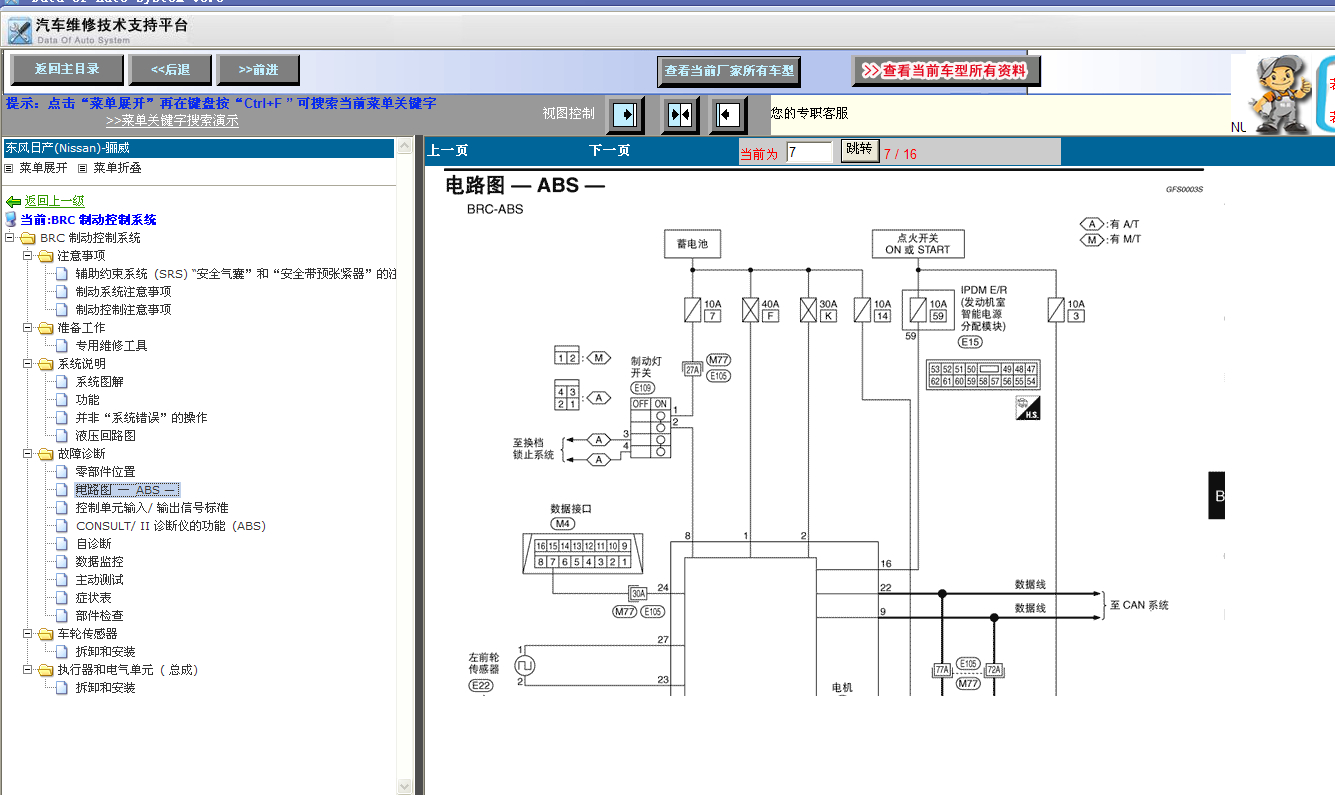Open 部件检查 tree item

[99, 616]
